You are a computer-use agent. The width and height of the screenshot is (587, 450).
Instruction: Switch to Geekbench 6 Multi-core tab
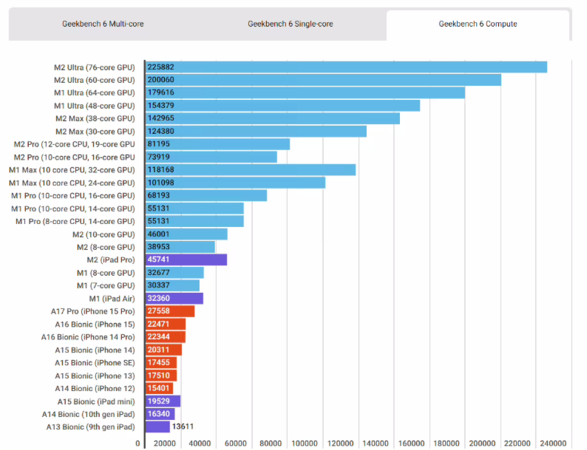pos(103,24)
